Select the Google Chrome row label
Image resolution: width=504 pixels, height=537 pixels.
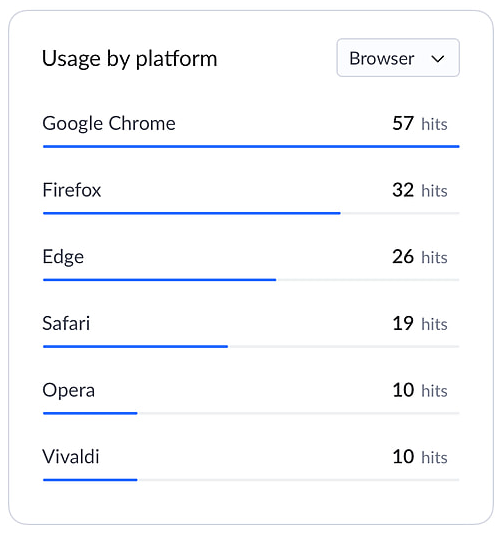tap(109, 123)
